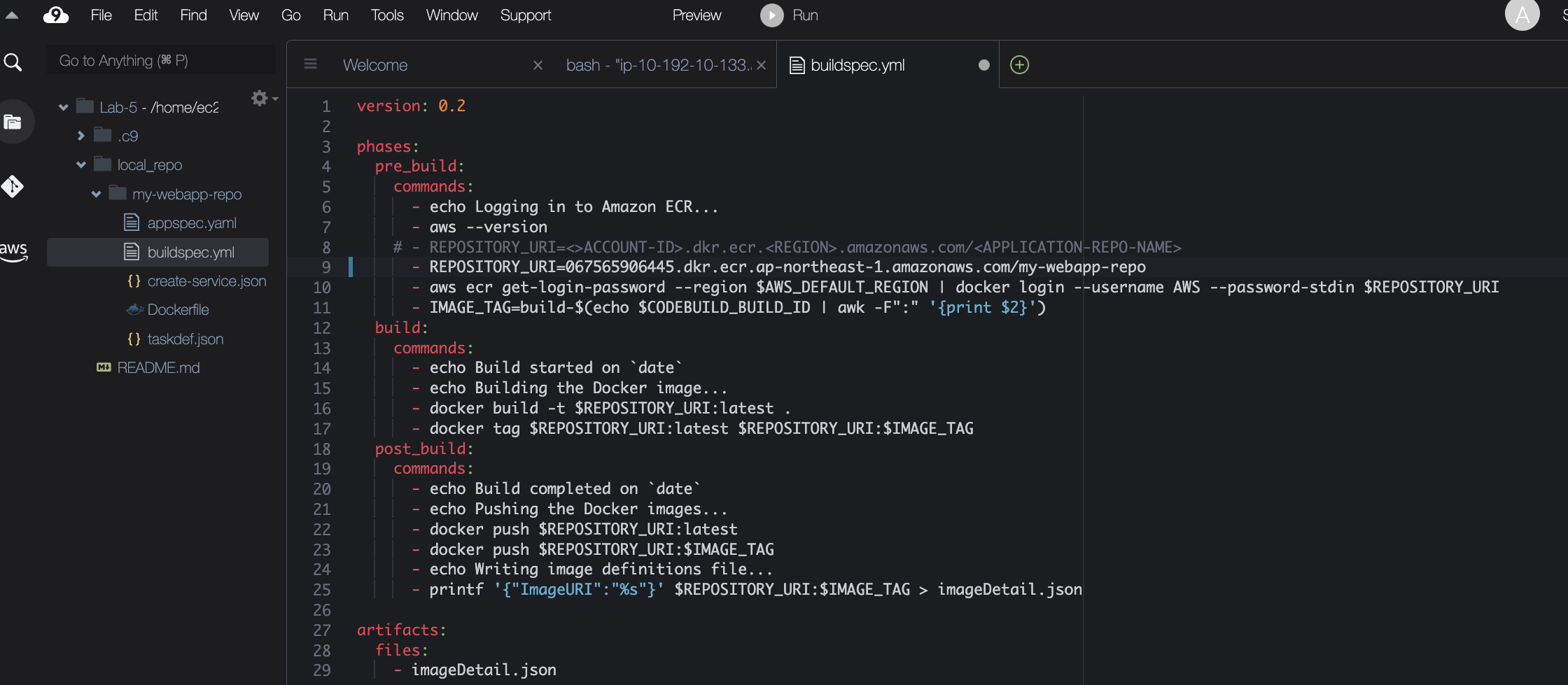Switch to the Welcome tab
The image size is (1568, 685).
[x=375, y=65]
